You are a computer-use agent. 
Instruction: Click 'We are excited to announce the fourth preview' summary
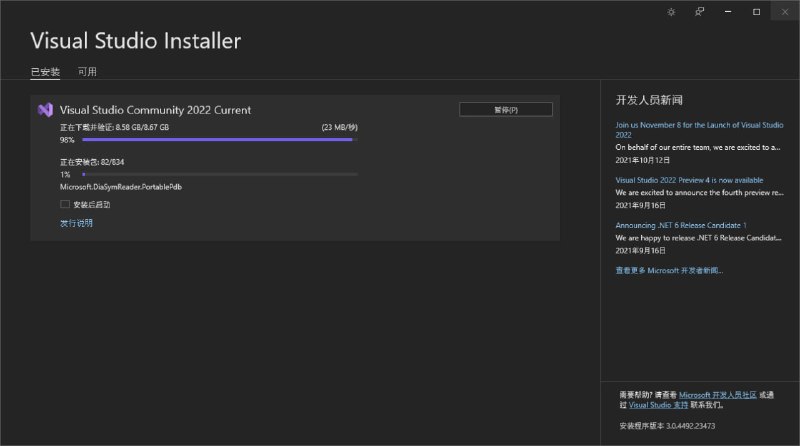pos(699,192)
